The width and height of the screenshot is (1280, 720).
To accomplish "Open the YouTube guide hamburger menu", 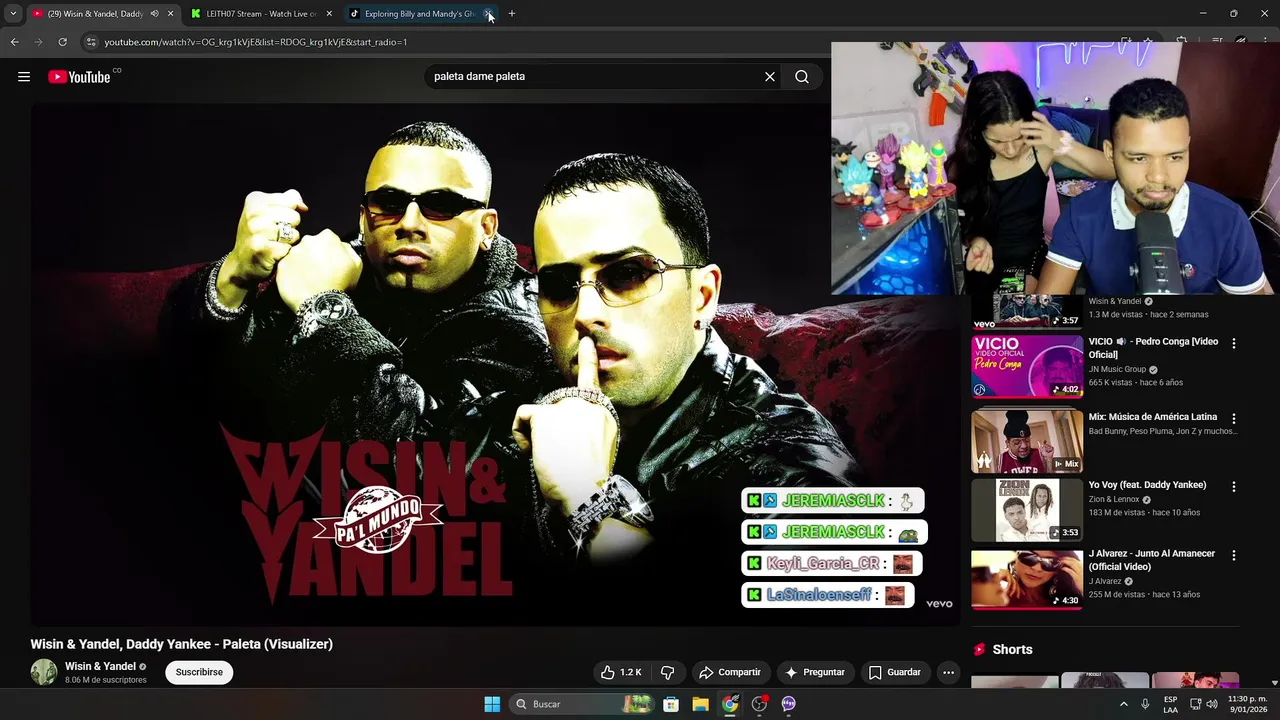I will click(x=24, y=77).
